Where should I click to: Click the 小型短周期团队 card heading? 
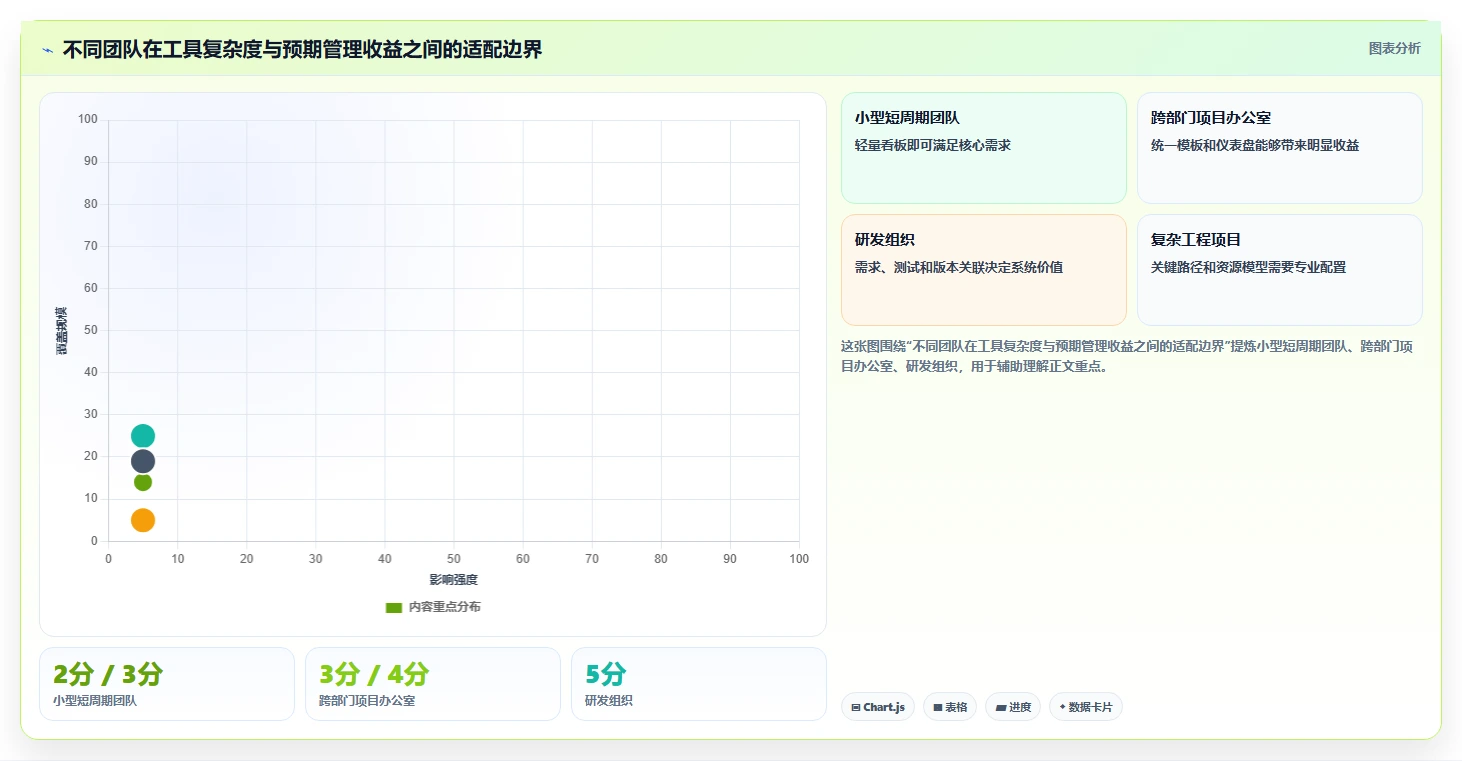[x=907, y=118]
